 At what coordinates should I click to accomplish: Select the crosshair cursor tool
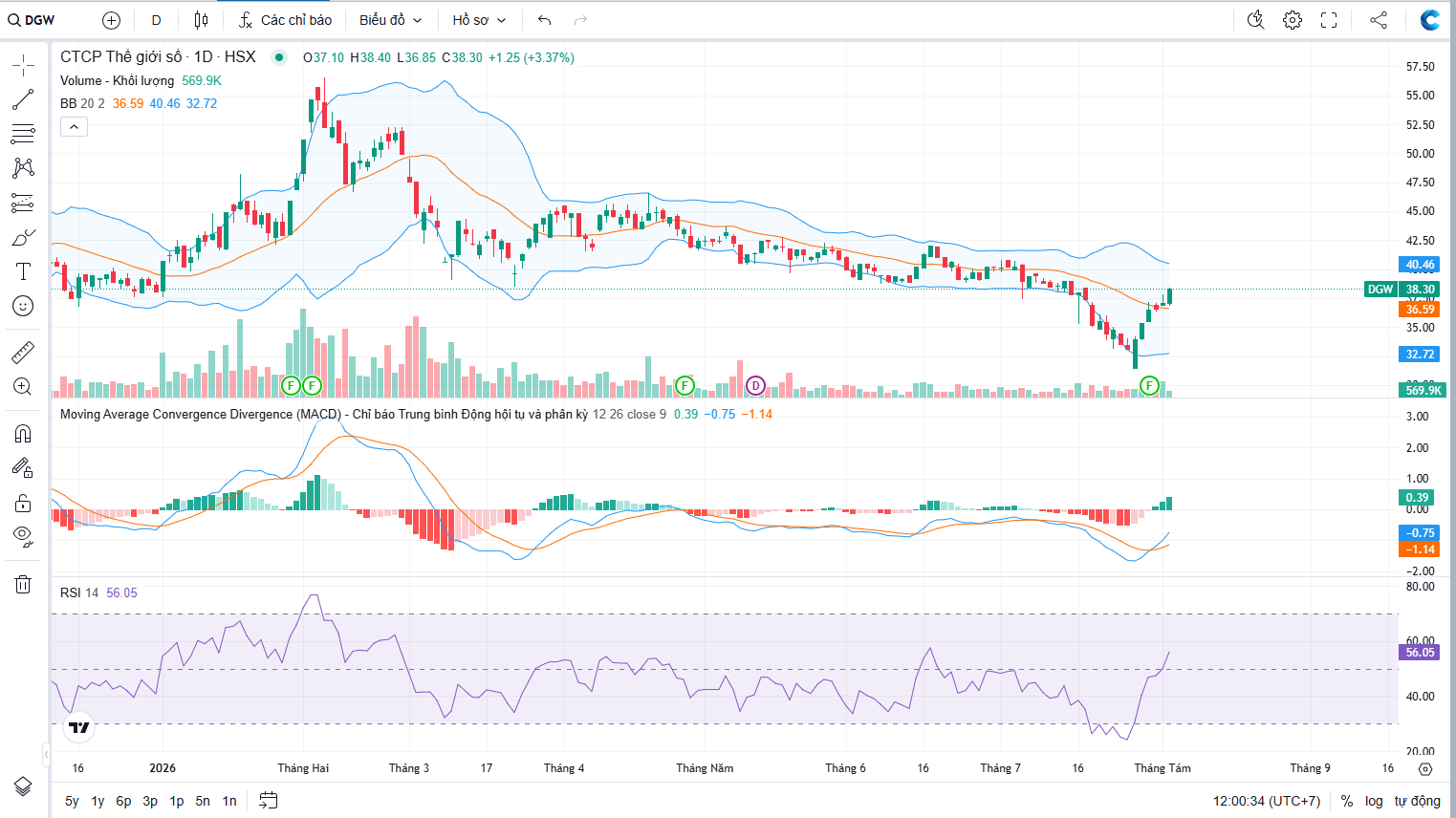23,65
